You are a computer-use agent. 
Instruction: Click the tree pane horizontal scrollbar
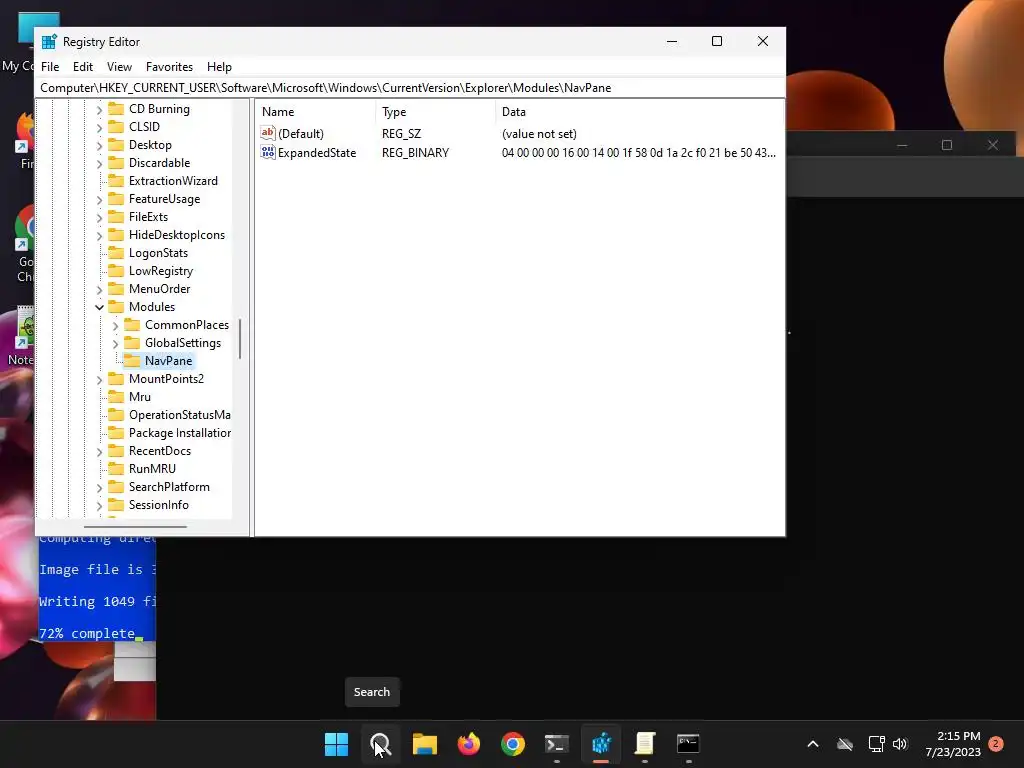pyautogui.click(x=135, y=526)
